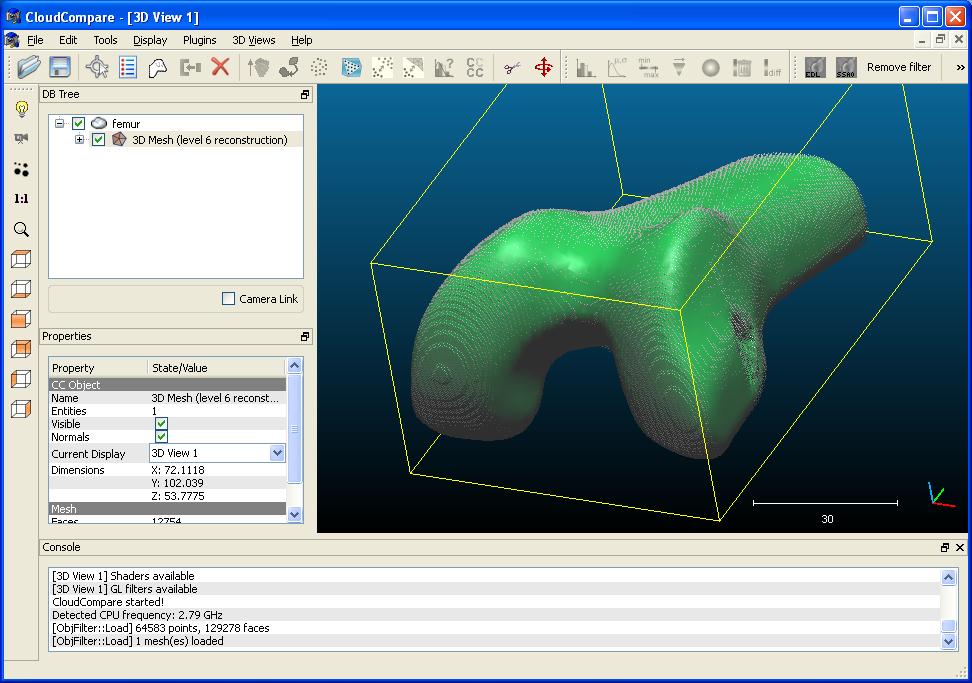Click the cloud-to-cloud distance icon
972x683 pixels.
(x=382, y=67)
